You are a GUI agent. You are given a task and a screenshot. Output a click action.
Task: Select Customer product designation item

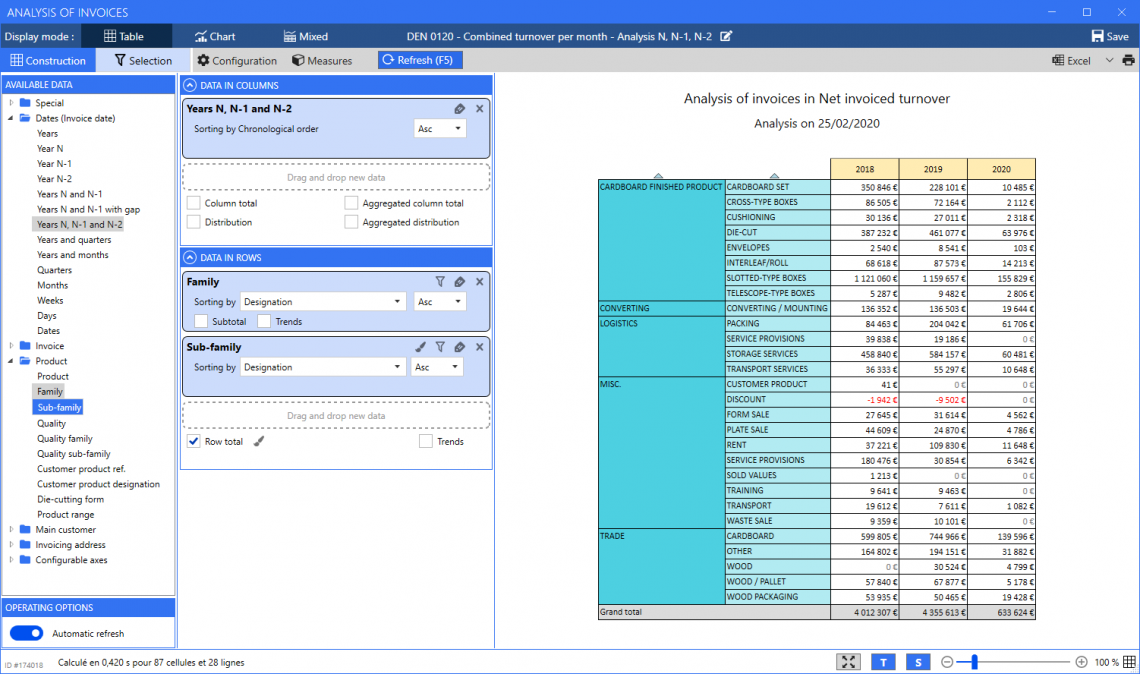pyautogui.click(x=98, y=484)
